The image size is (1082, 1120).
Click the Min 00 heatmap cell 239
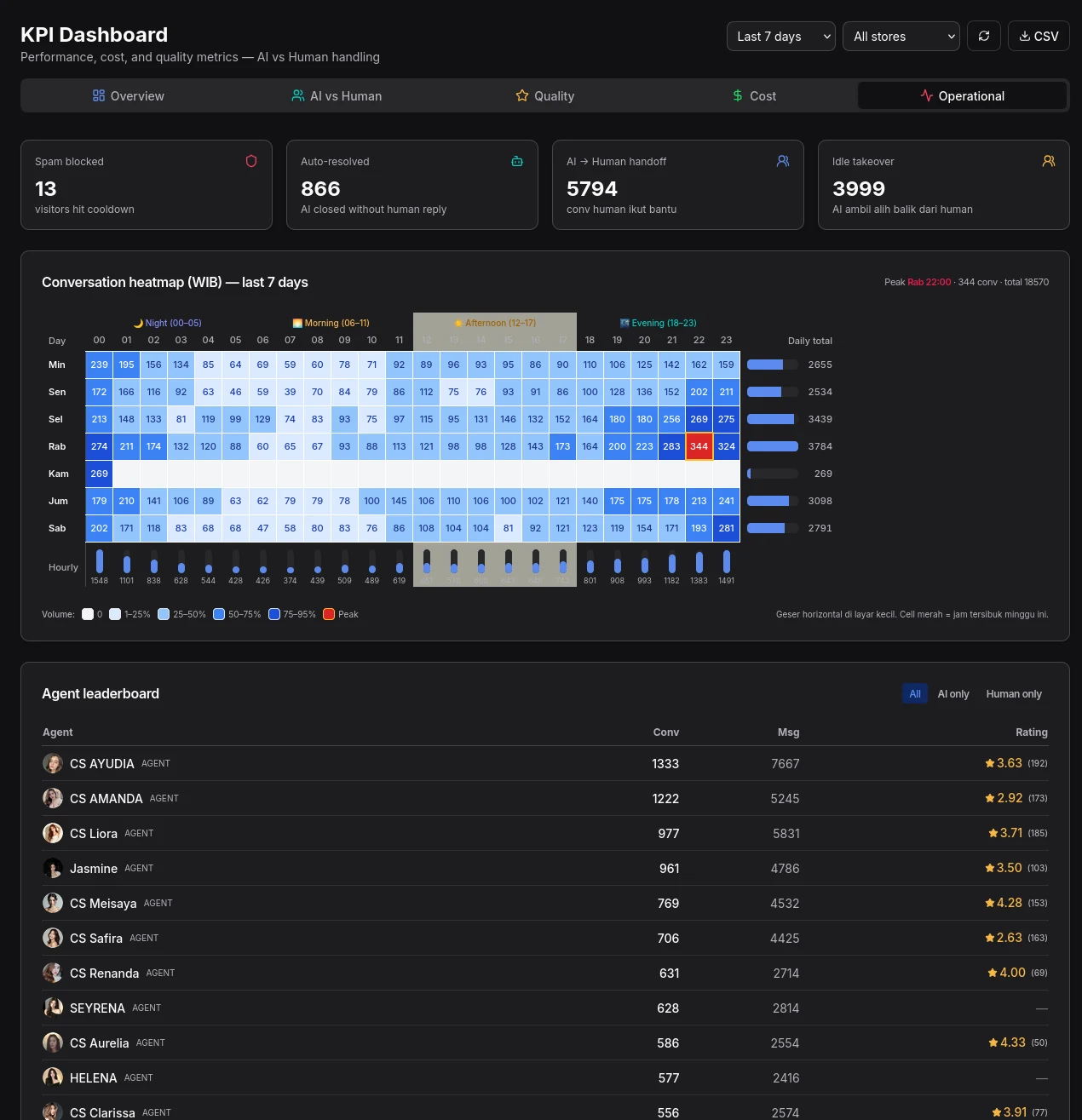pos(100,365)
